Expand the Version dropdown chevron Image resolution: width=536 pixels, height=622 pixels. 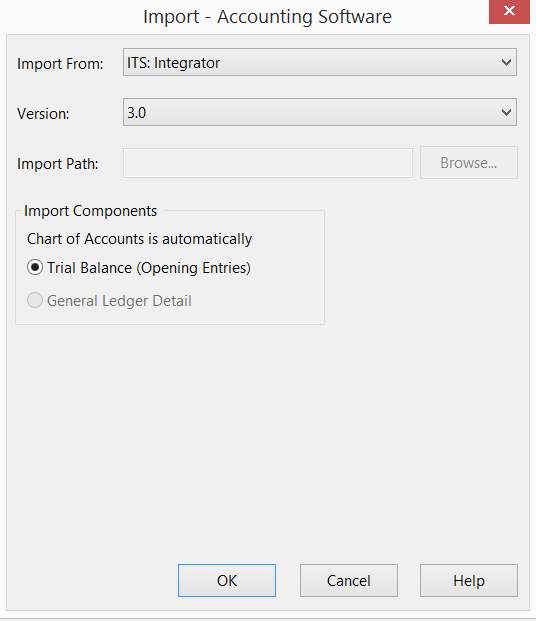pyautogui.click(x=506, y=113)
